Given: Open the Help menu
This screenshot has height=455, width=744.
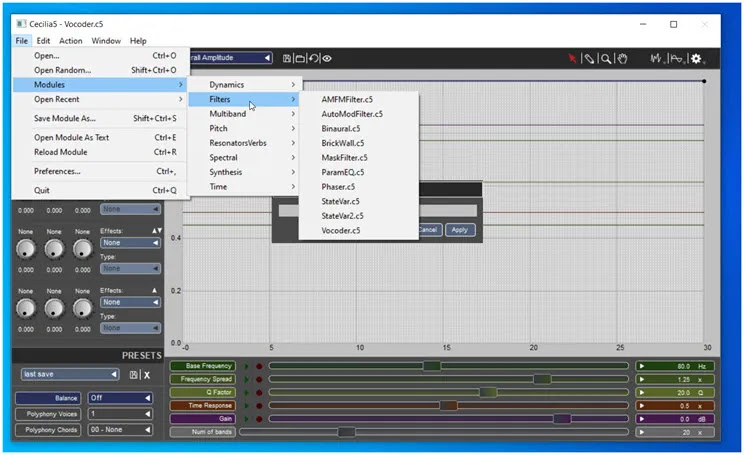Looking at the screenshot, I should click(x=138, y=41).
